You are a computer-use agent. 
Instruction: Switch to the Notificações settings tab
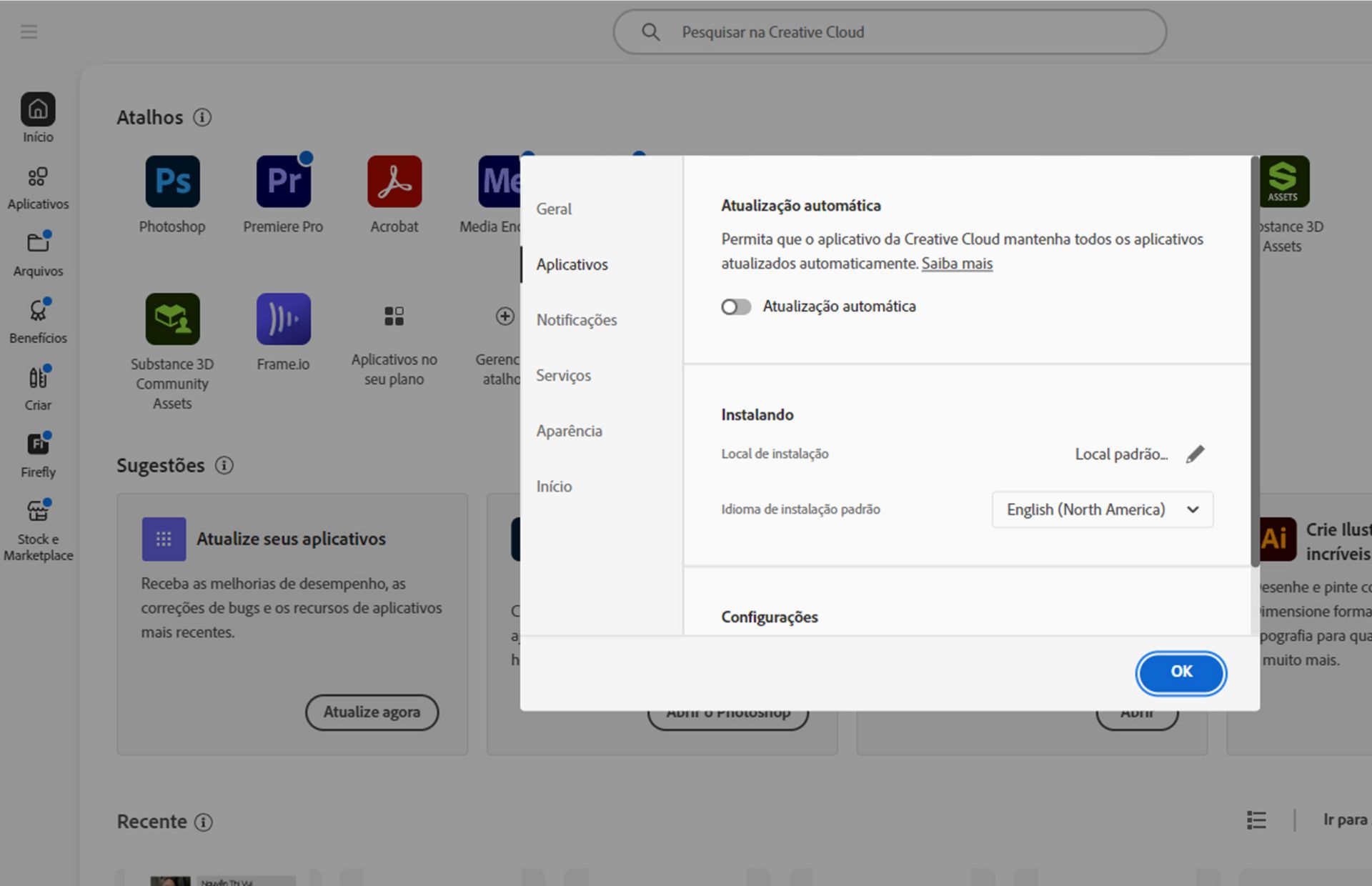(577, 320)
